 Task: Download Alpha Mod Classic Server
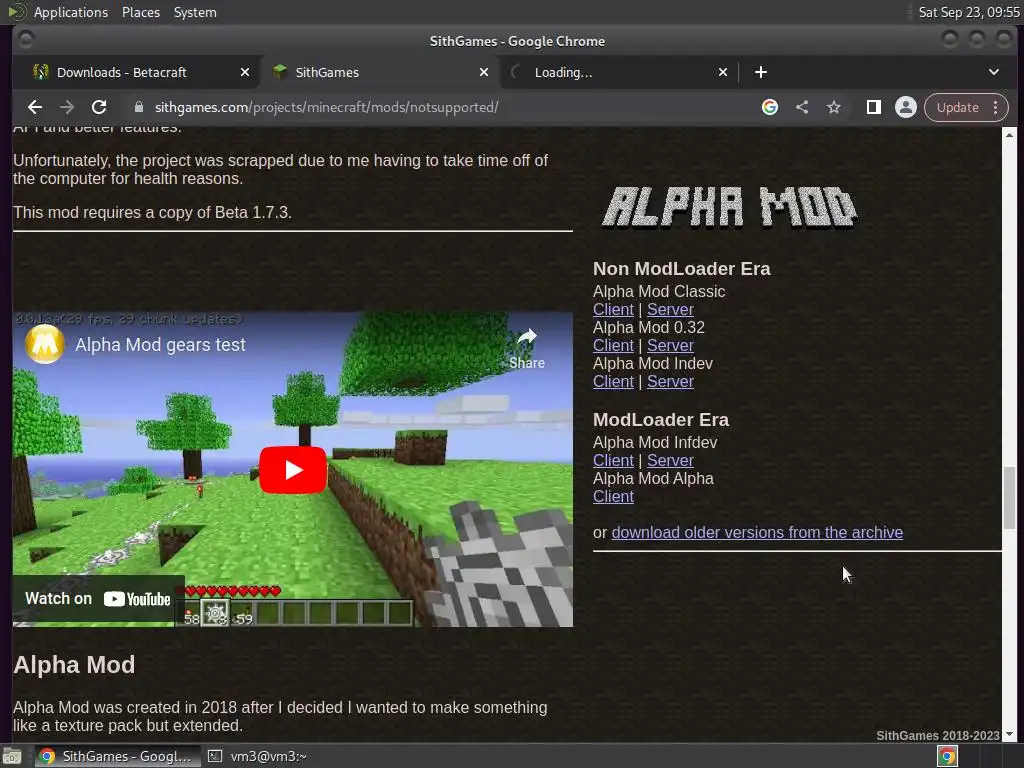point(670,310)
